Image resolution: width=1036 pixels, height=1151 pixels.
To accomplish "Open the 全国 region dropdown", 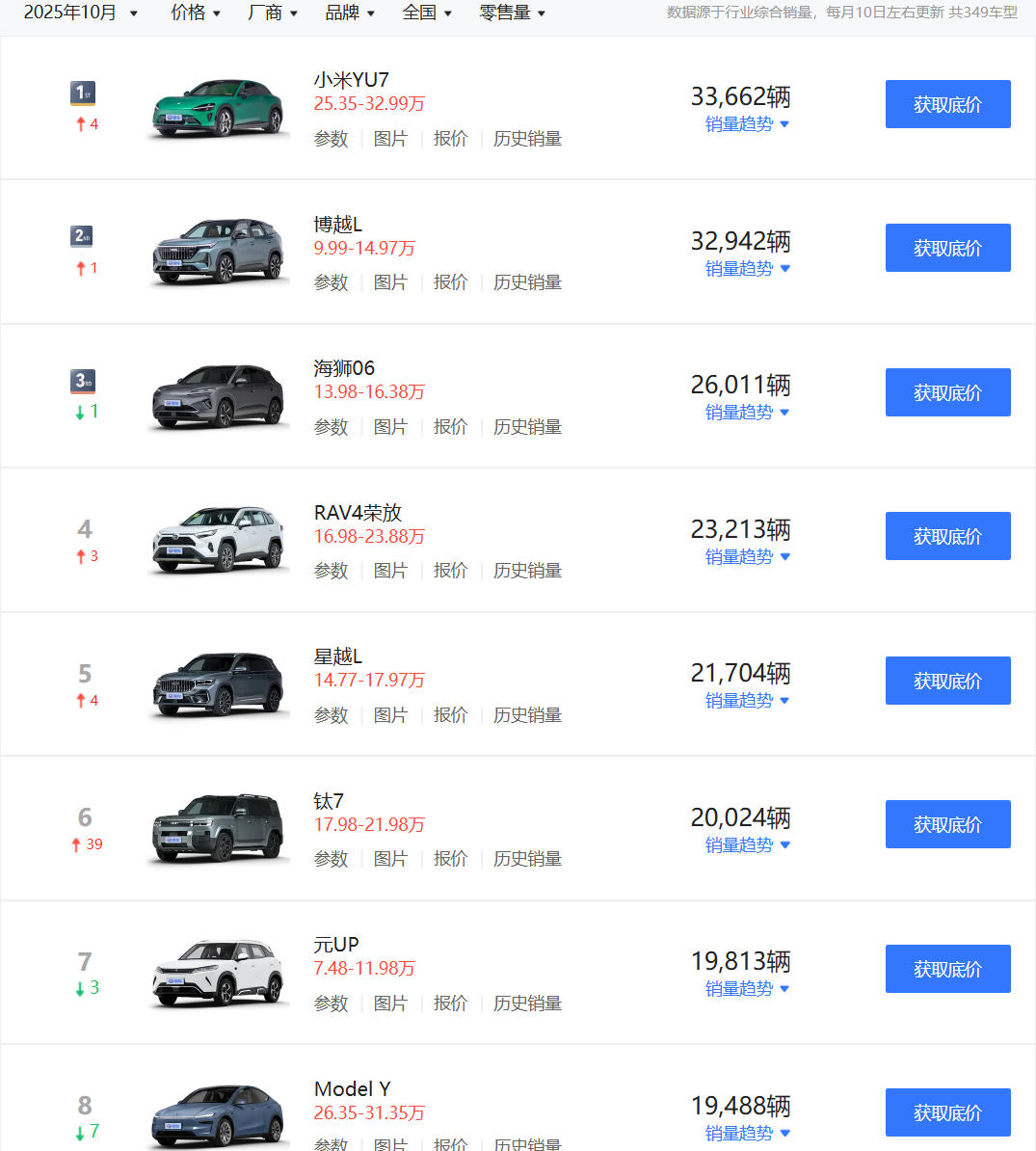I will (427, 13).
